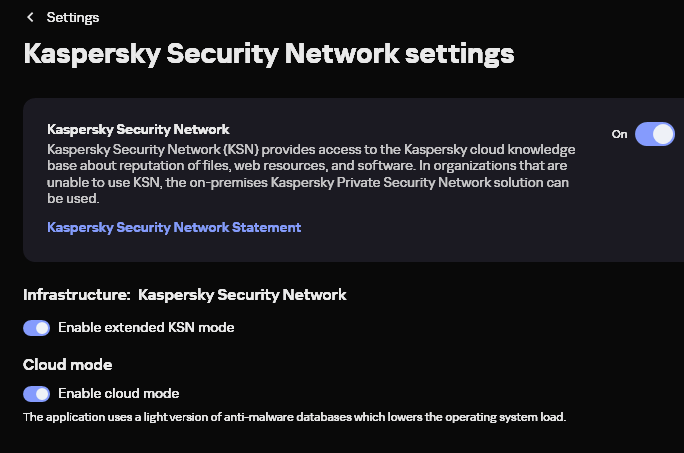Select the "Cloud mode" section heading
The width and height of the screenshot is (684, 453).
pyautogui.click(x=68, y=364)
